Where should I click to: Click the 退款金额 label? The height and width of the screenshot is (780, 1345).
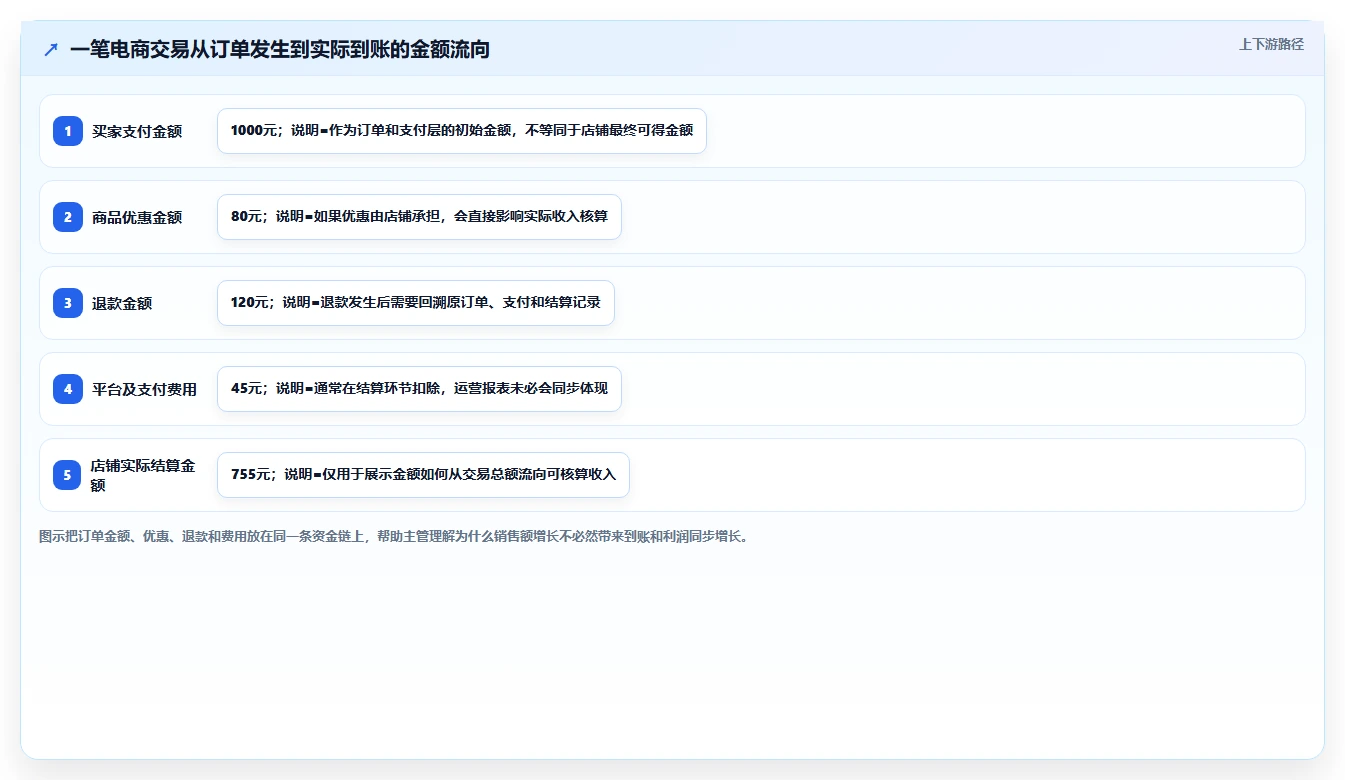[x=122, y=303]
